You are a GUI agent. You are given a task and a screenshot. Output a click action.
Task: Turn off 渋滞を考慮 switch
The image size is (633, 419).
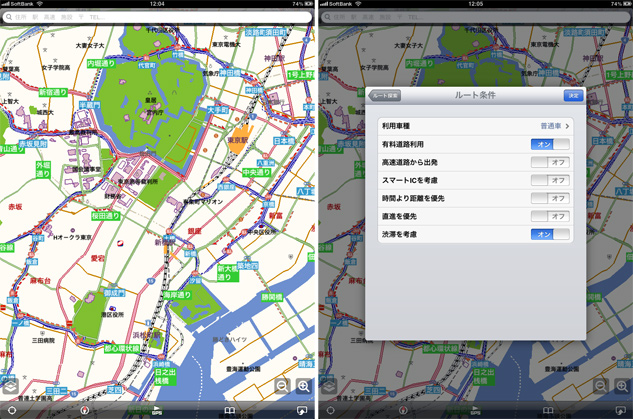(x=550, y=234)
